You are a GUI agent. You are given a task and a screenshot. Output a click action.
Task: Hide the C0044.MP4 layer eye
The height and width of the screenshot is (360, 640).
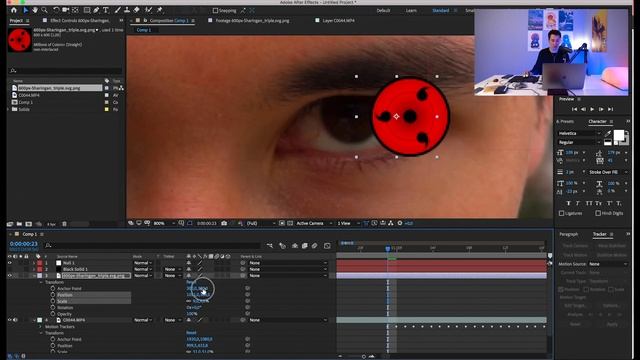coord(10,320)
